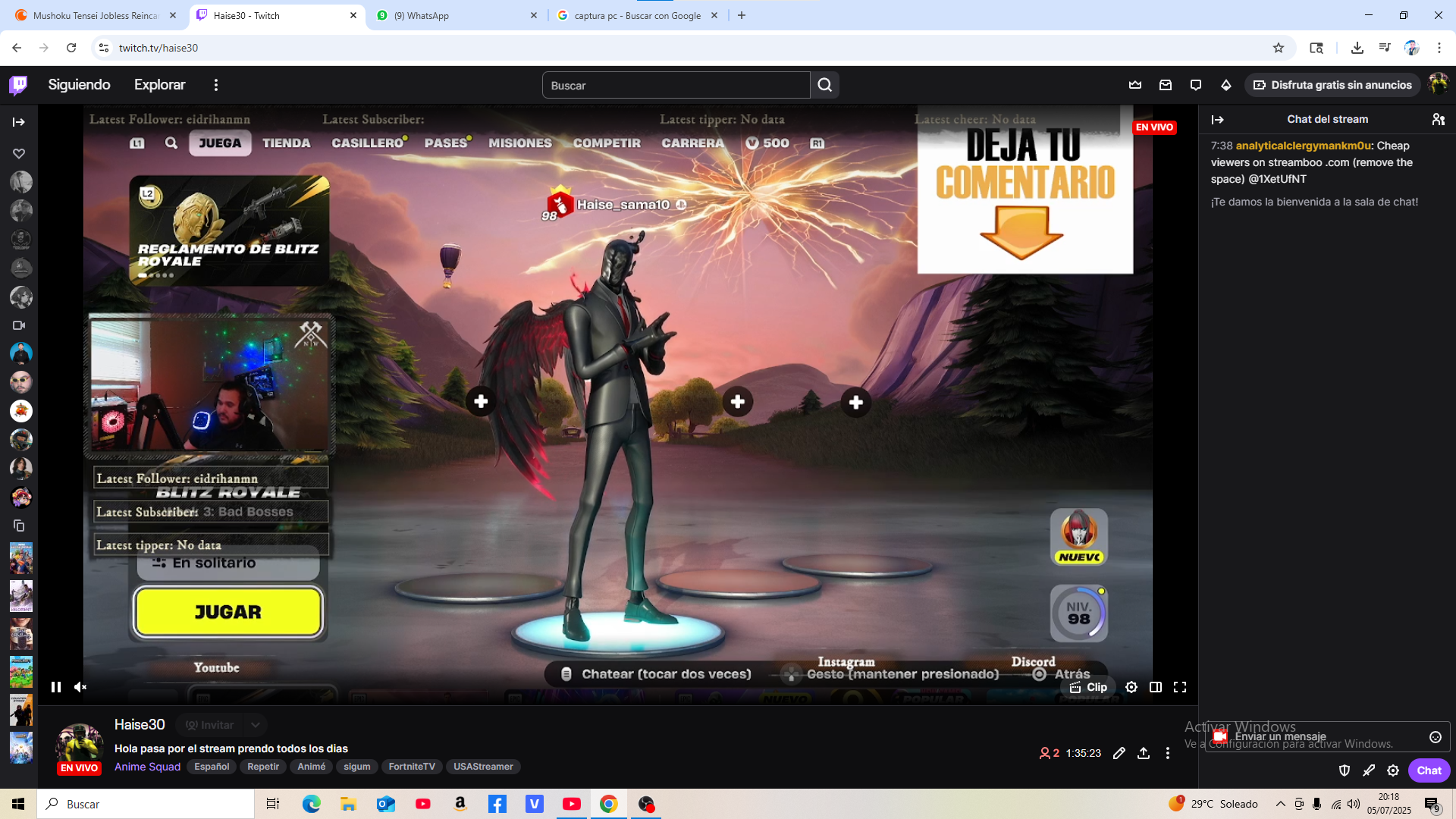Open Amazon app in taskbar
1456x819 pixels.
point(460,804)
